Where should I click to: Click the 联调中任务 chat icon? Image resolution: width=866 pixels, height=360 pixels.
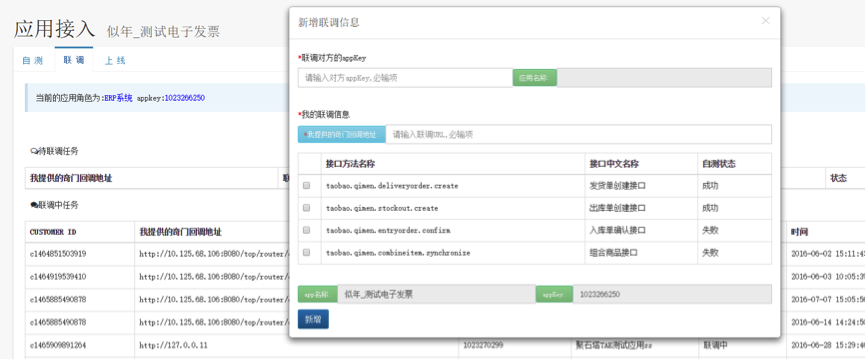click(34, 205)
